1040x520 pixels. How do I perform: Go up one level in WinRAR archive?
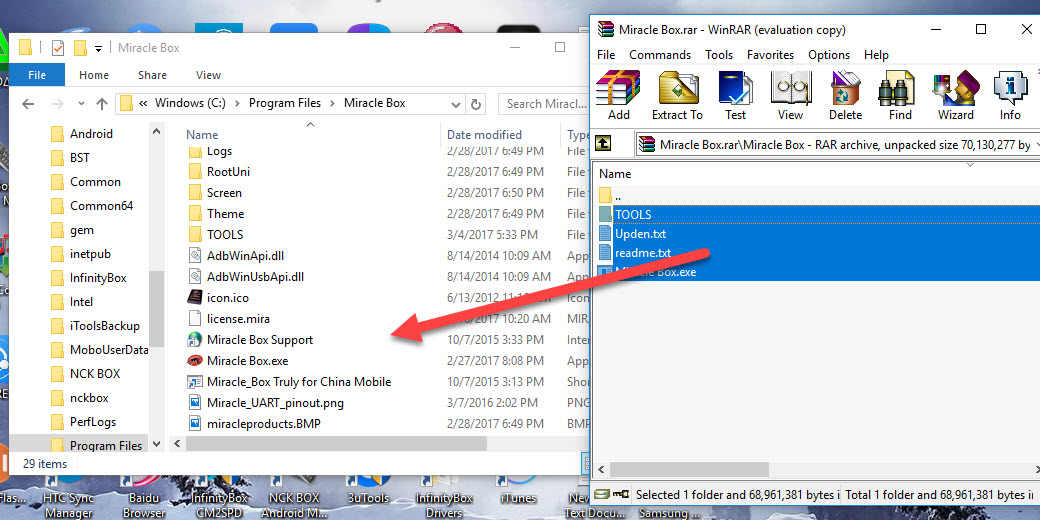(x=603, y=143)
